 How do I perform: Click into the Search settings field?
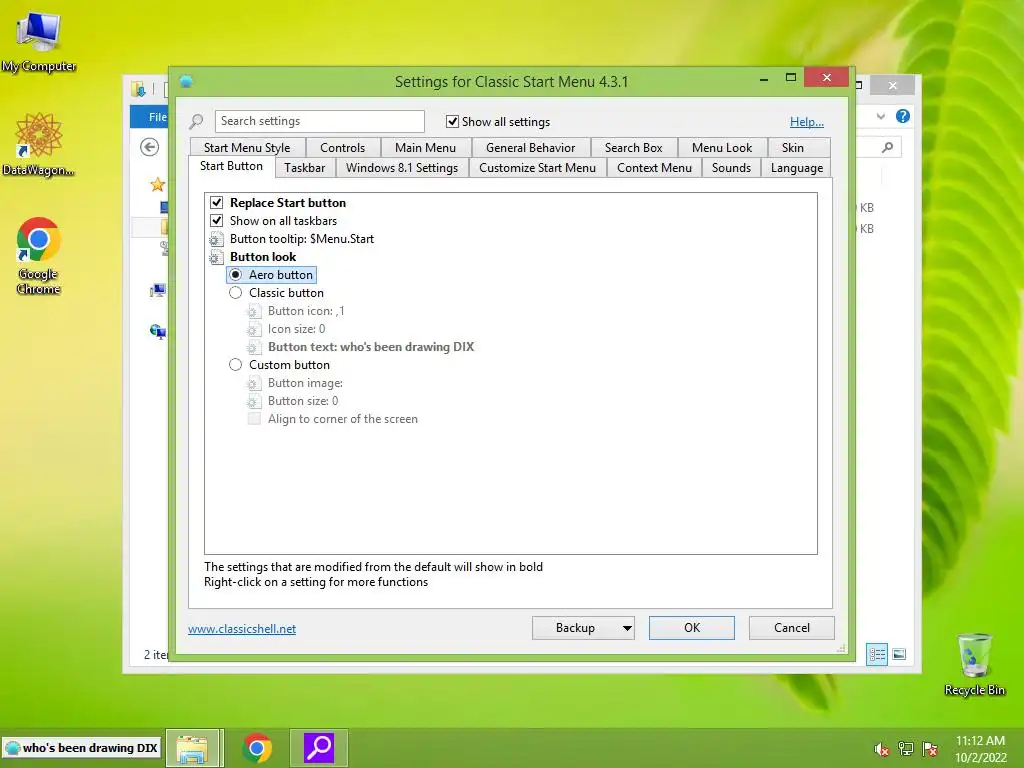click(320, 121)
